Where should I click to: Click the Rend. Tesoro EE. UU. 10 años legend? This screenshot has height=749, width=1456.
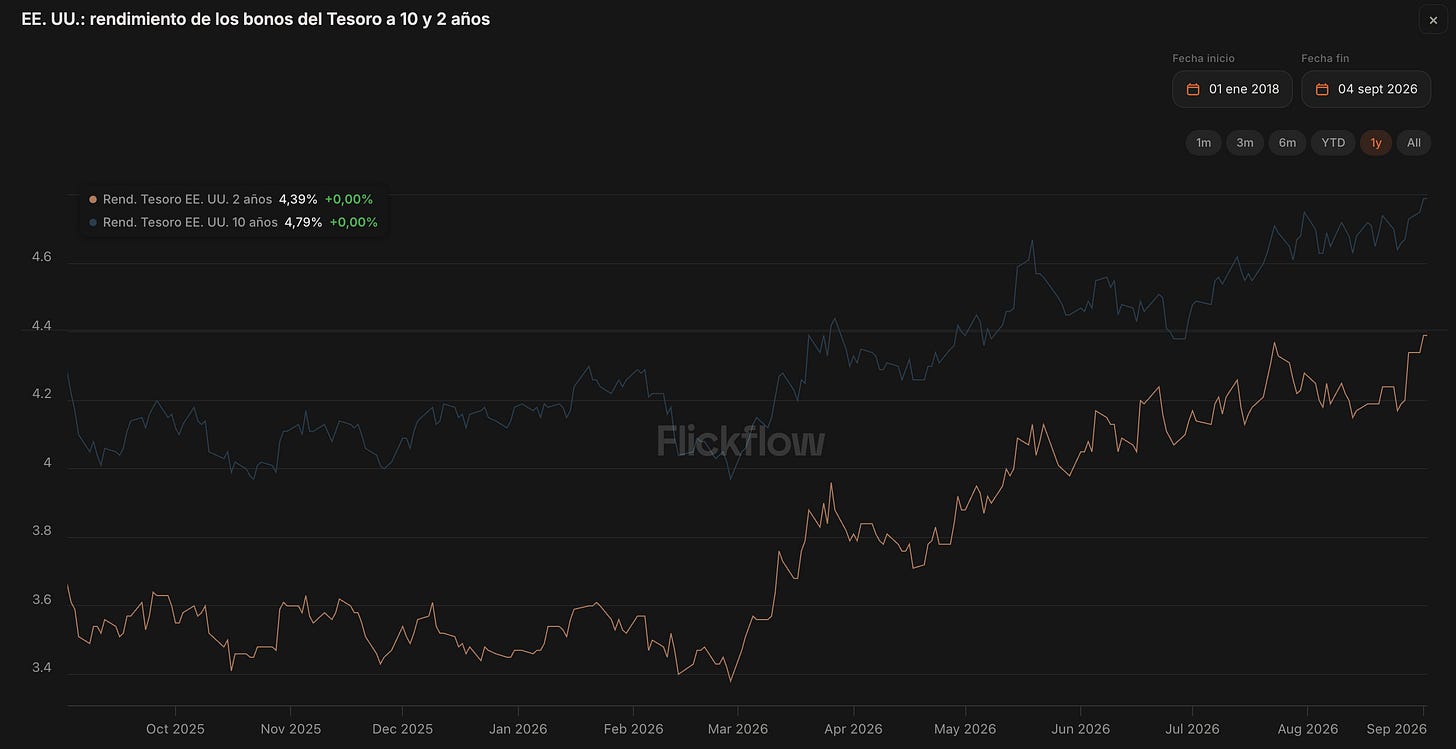pyautogui.click(x=190, y=222)
